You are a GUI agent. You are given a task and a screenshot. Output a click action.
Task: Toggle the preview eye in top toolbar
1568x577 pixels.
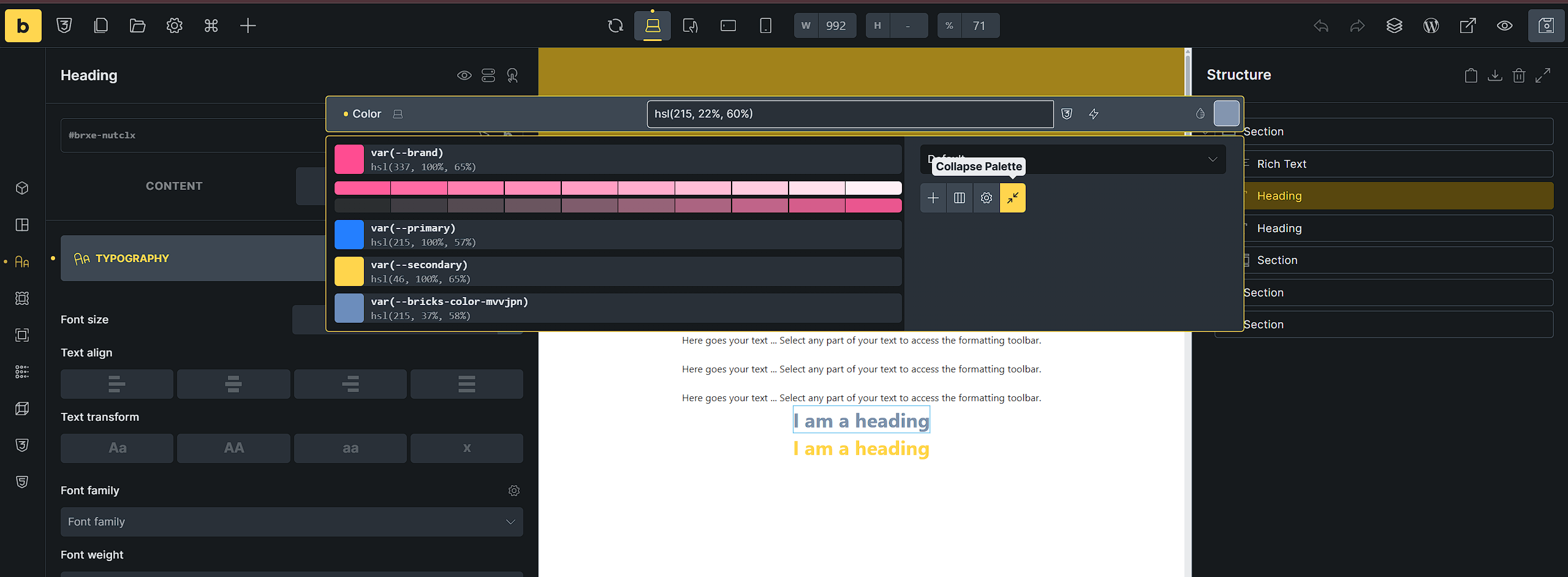click(x=1504, y=26)
